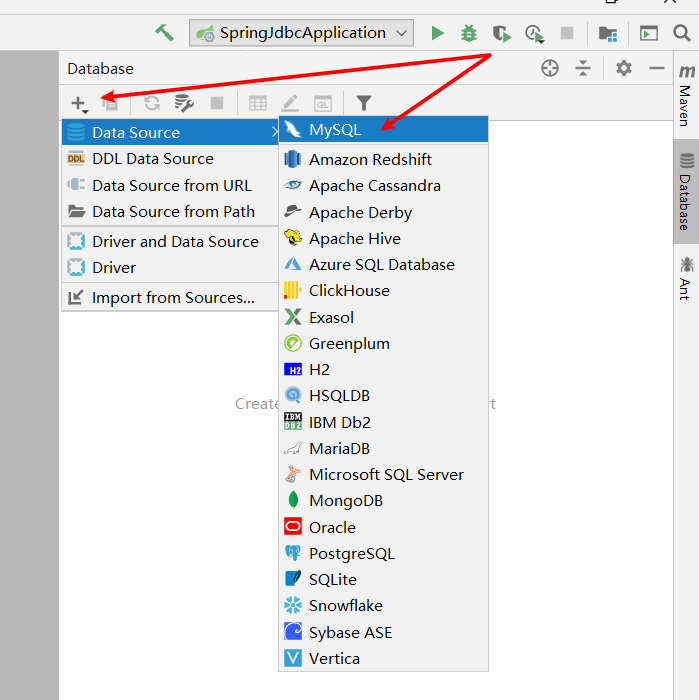
Task: Select SQLite
Action: click(x=383, y=579)
